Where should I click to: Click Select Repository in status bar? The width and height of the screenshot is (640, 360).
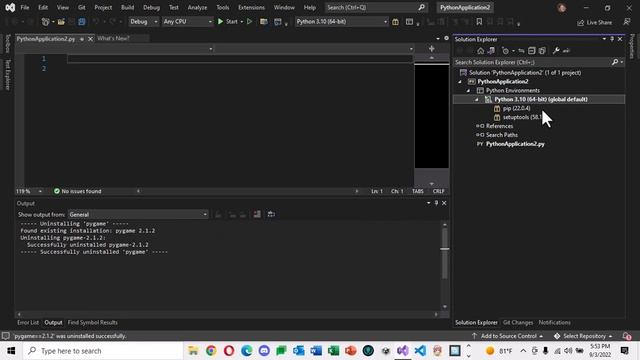coord(583,336)
